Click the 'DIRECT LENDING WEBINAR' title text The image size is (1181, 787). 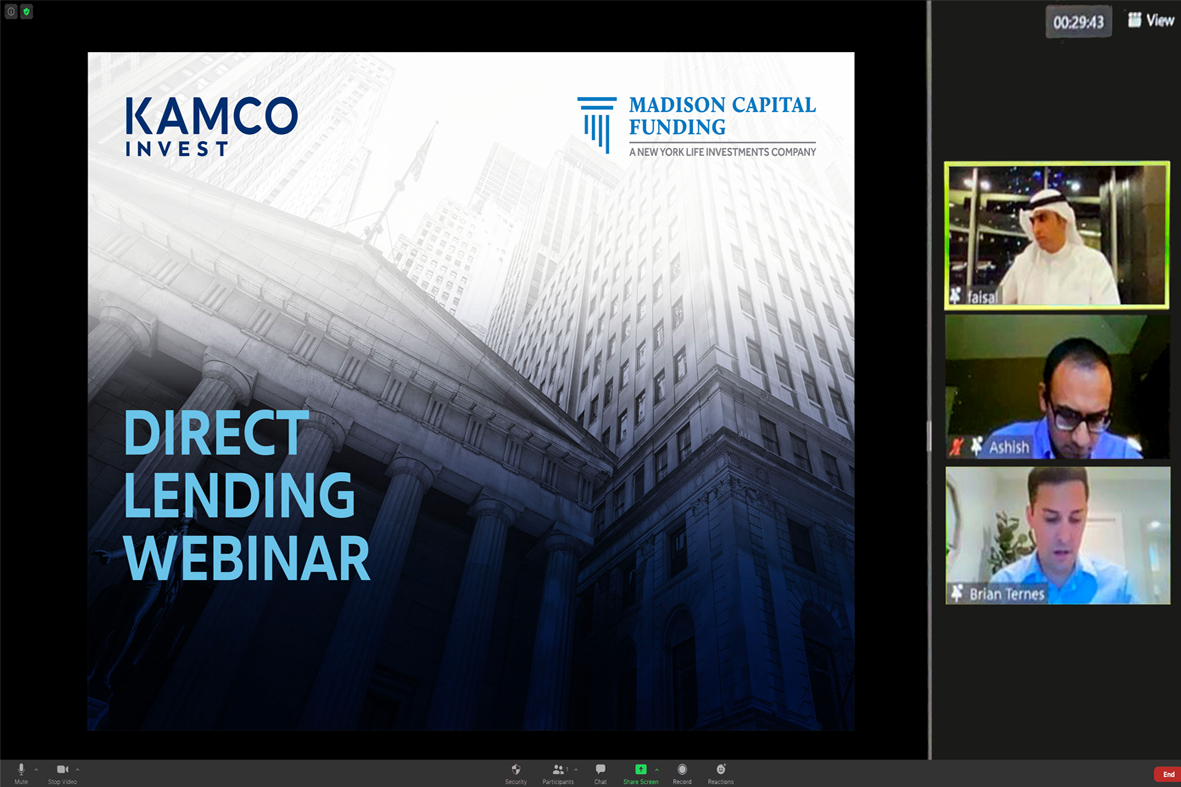coord(247,496)
